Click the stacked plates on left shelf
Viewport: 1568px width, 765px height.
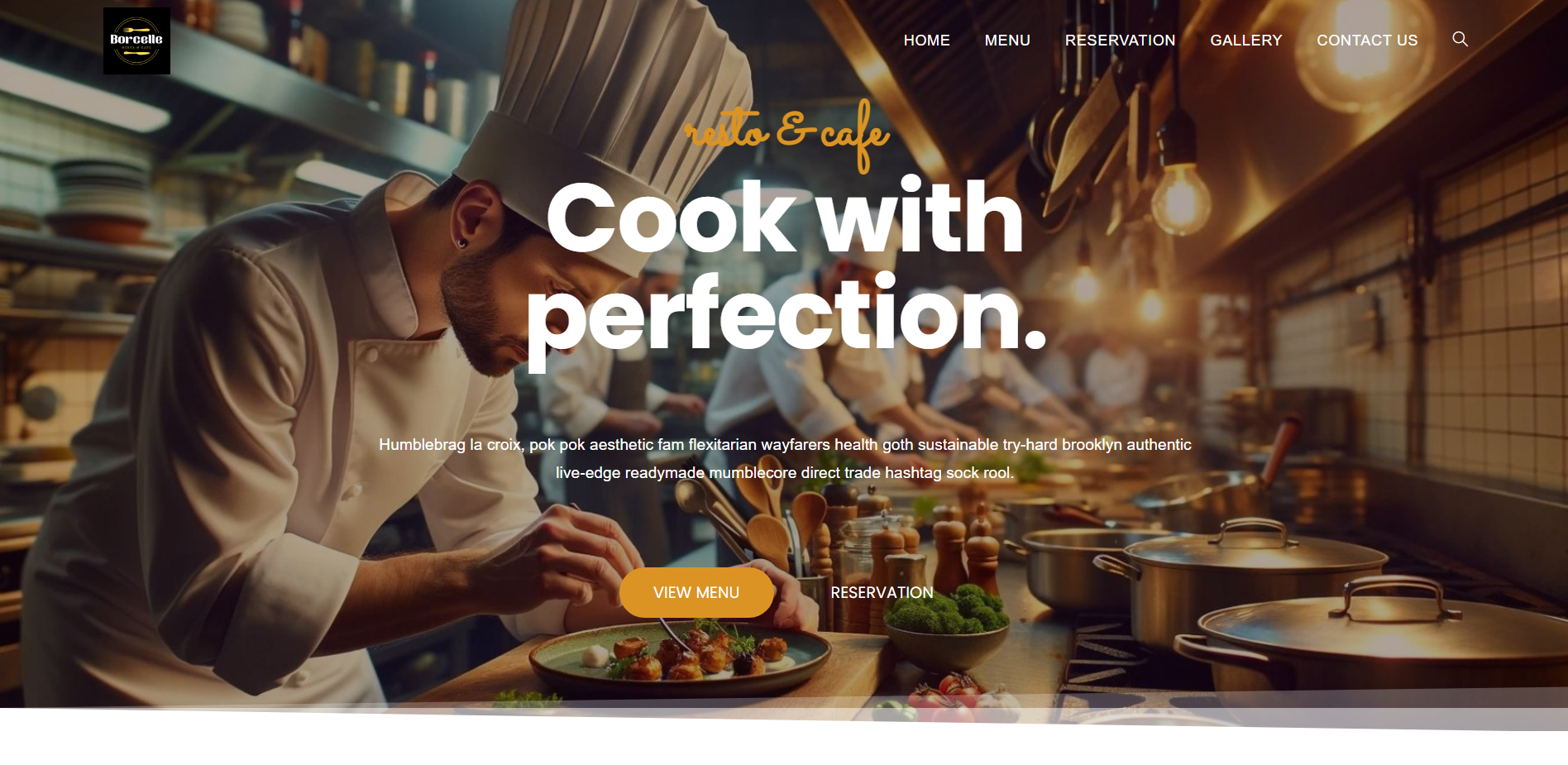pos(101,198)
